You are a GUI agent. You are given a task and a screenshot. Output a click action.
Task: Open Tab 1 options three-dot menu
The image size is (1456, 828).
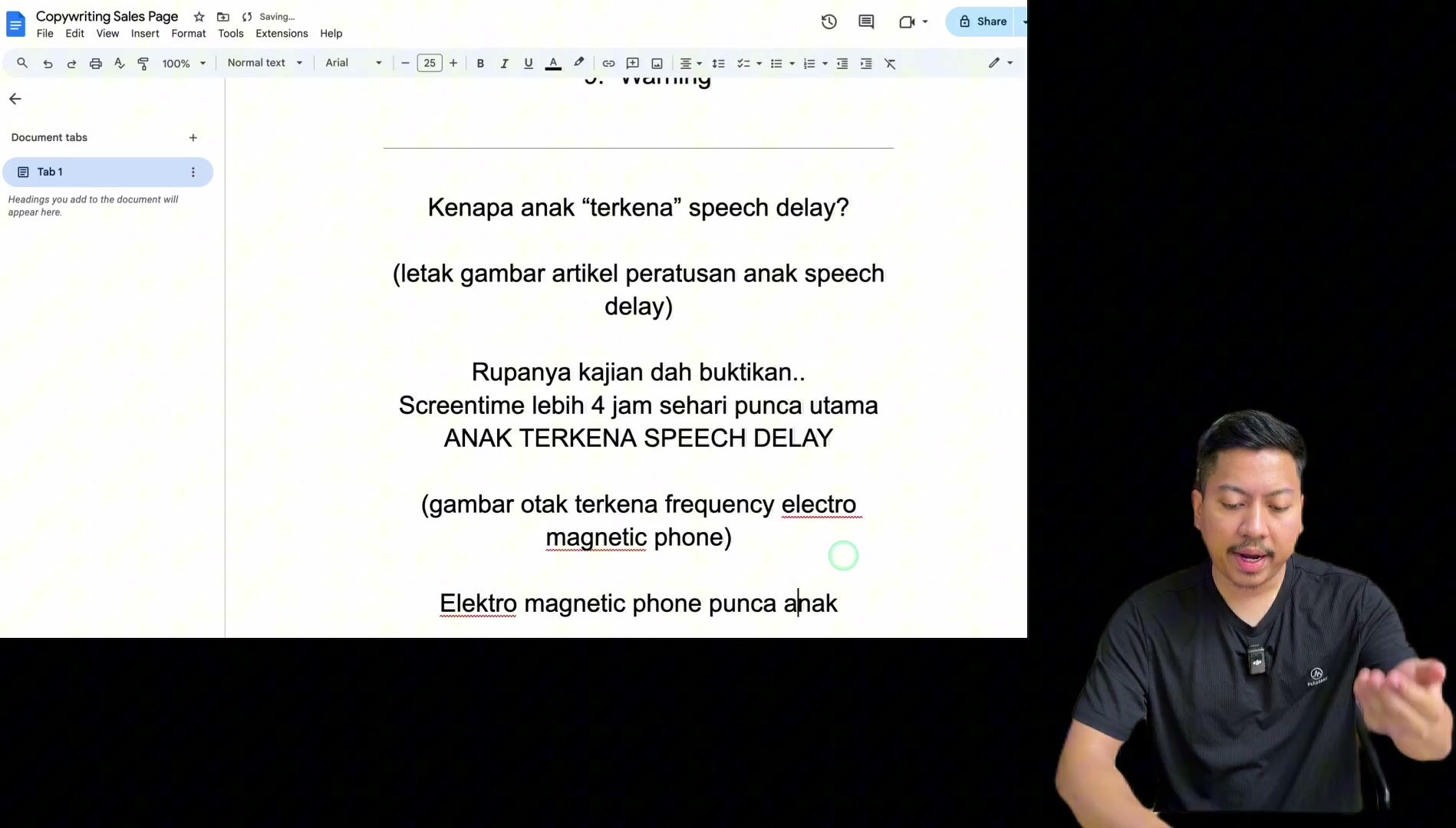(193, 172)
